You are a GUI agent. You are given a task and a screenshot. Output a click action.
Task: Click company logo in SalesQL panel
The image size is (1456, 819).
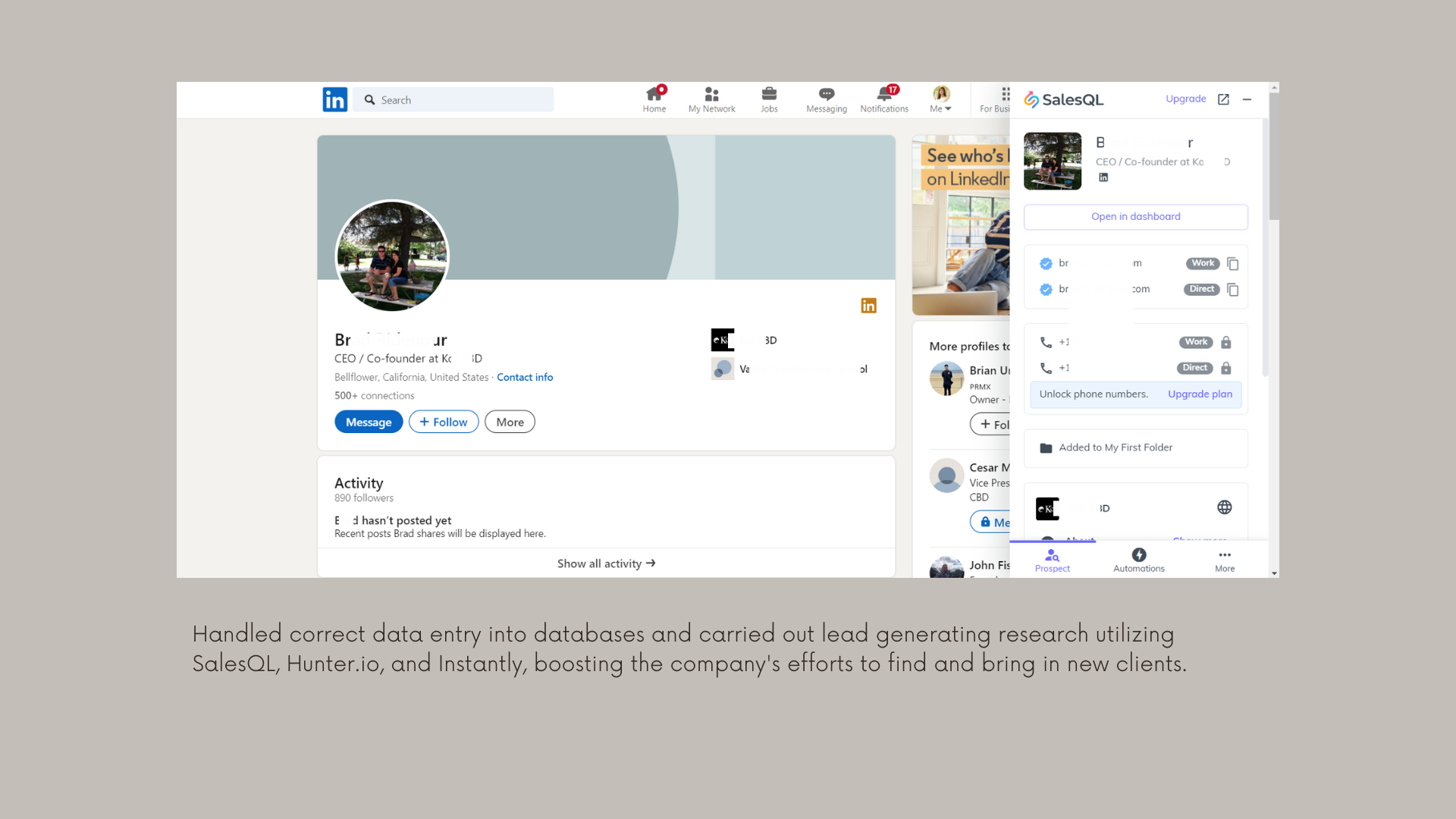[1047, 509]
